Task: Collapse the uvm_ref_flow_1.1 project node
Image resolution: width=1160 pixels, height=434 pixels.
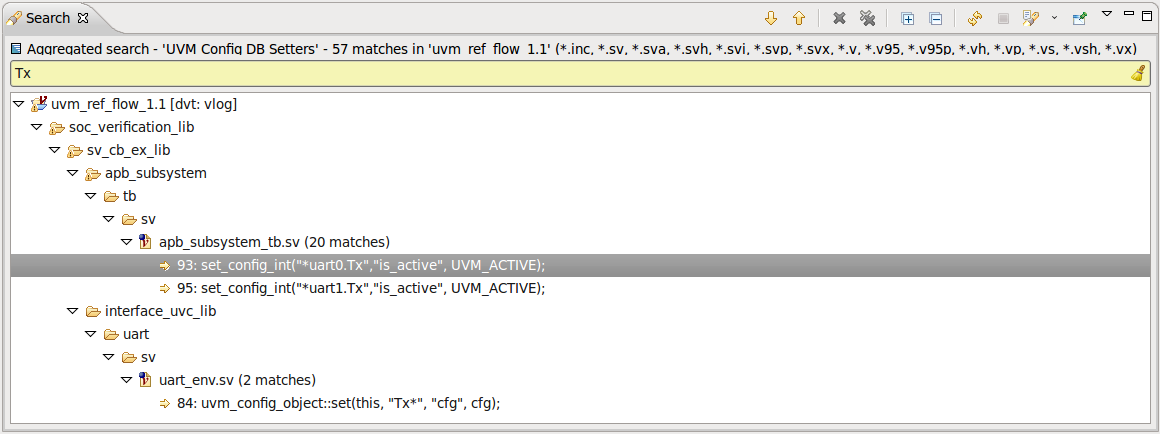Action: pyautogui.click(x=19, y=105)
